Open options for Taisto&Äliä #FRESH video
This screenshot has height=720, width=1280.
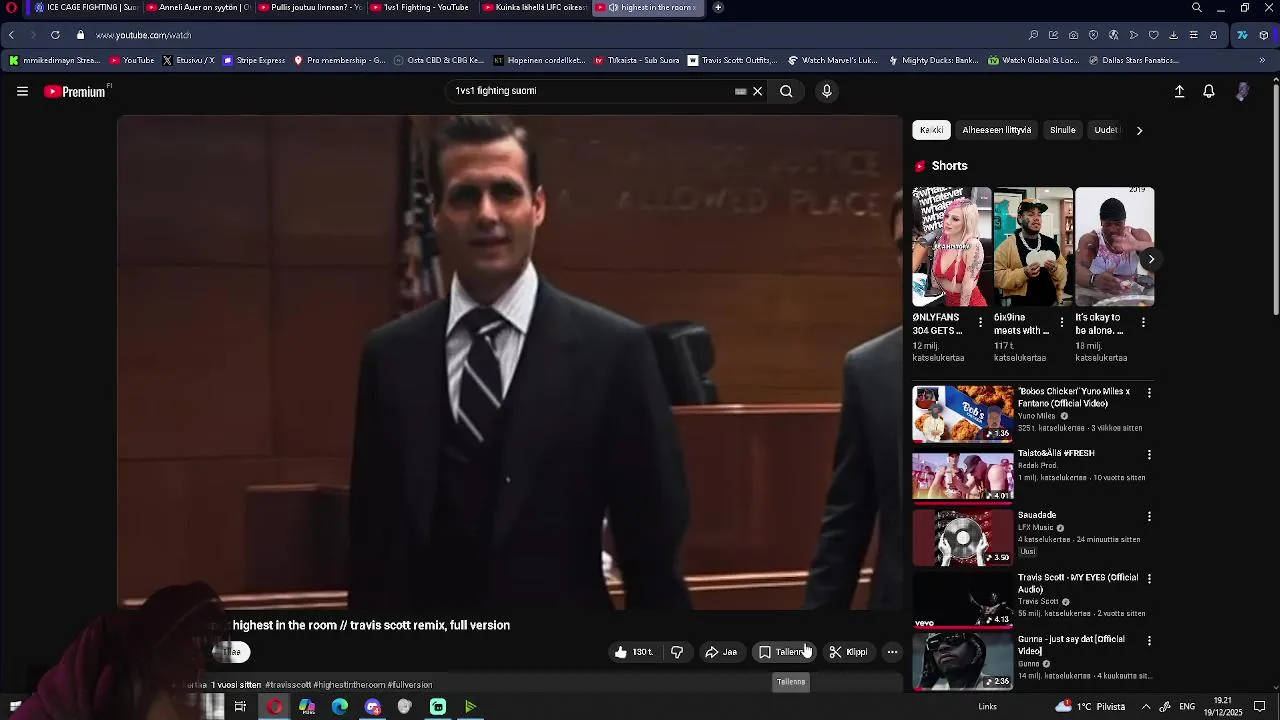(1149, 455)
